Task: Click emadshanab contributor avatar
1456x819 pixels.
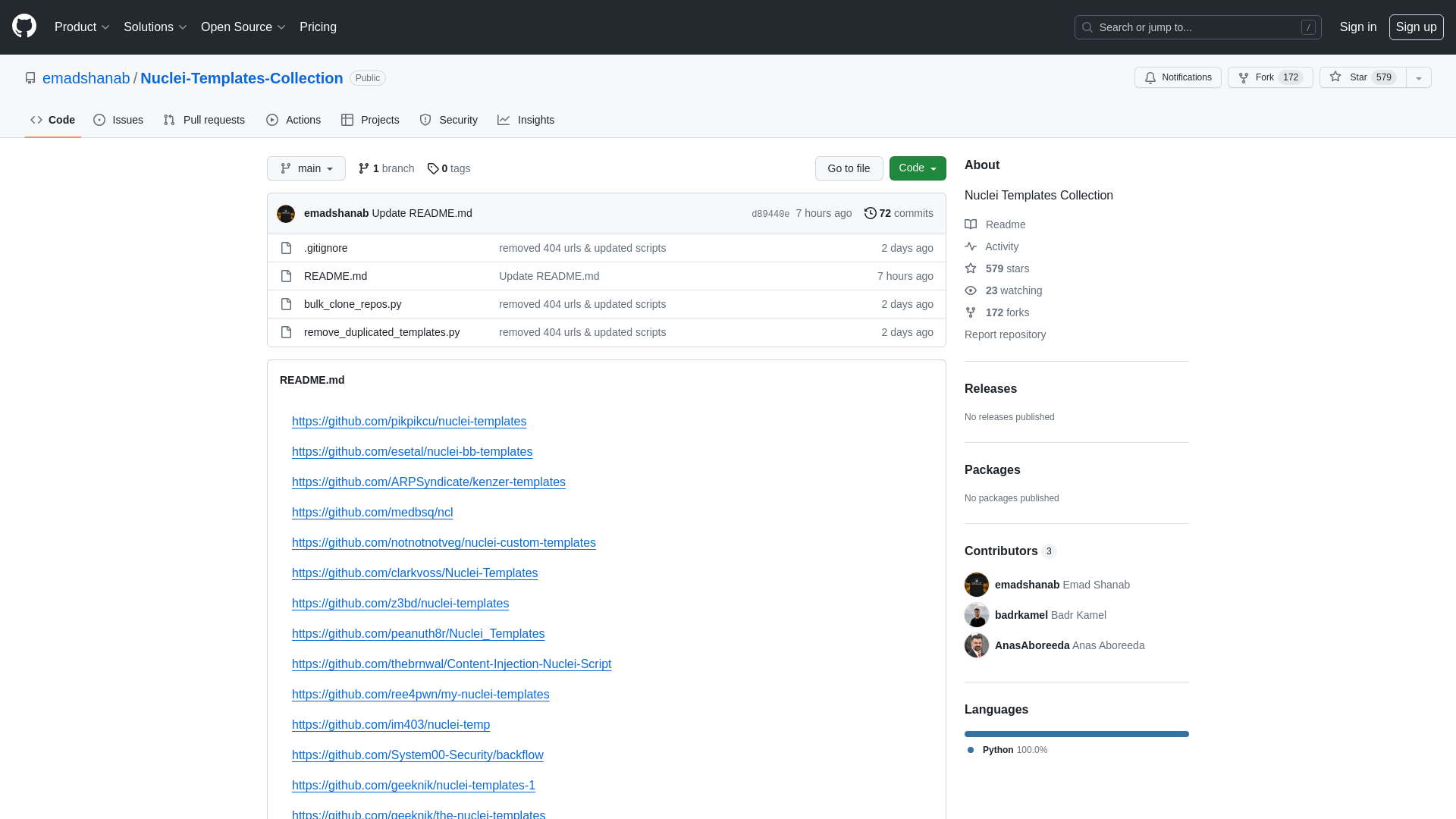Action: coord(977,585)
